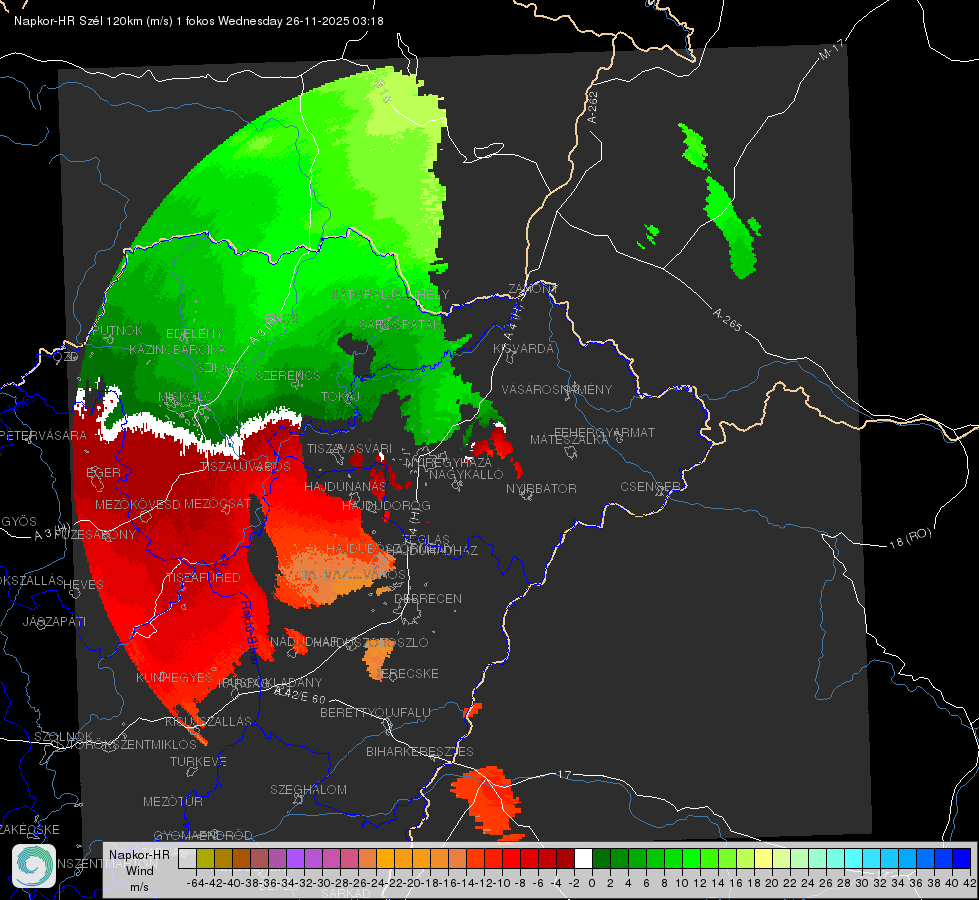Click the CSENGER city label
This screenshot has height=900, width=979.
(x=650, y=487)
